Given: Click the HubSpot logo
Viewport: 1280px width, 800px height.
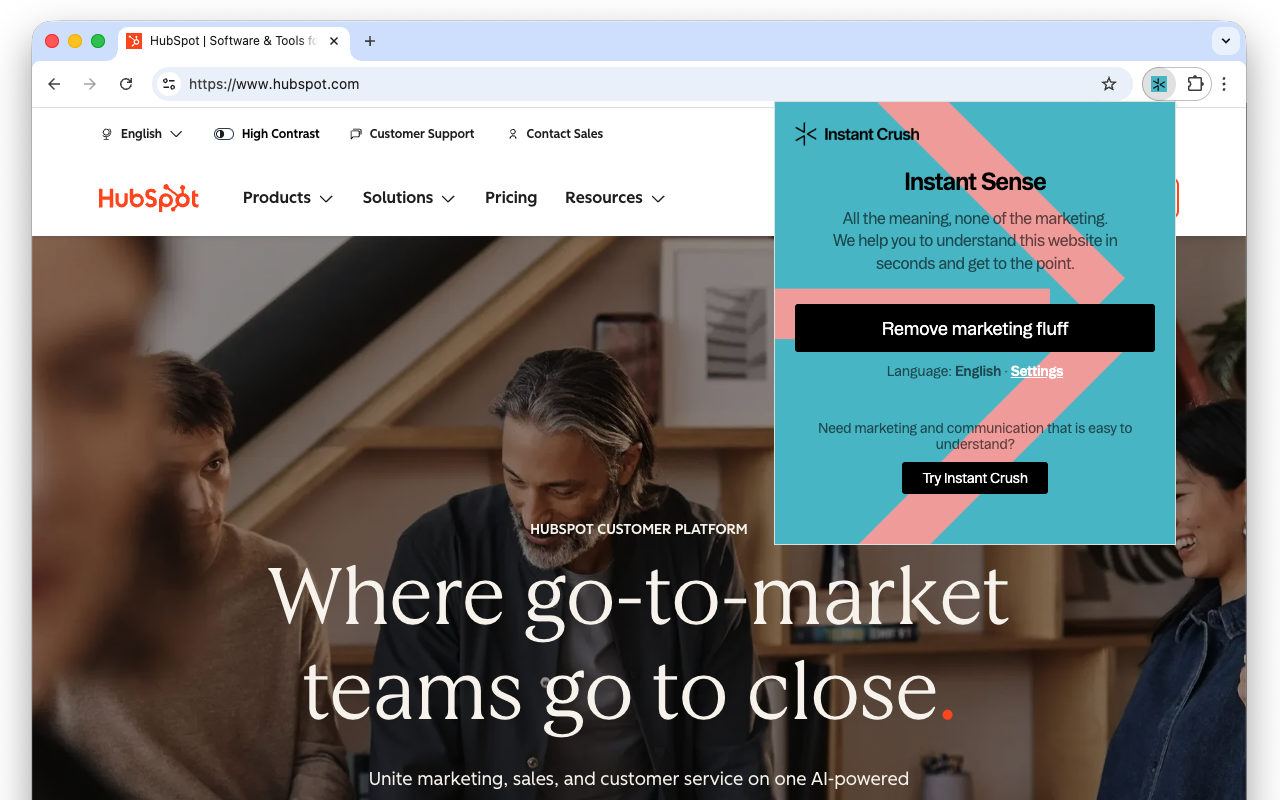Looking at the screenshot, I should click(149, 198).
